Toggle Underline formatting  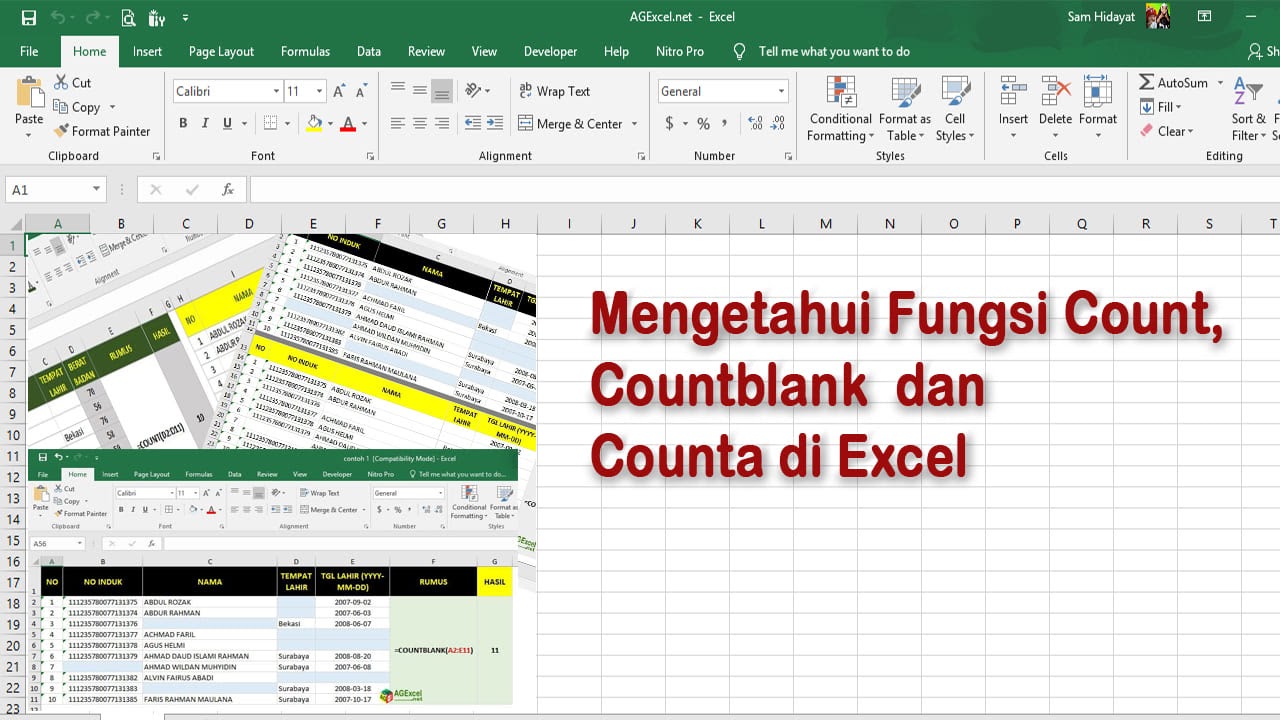(x=228, y=123)
